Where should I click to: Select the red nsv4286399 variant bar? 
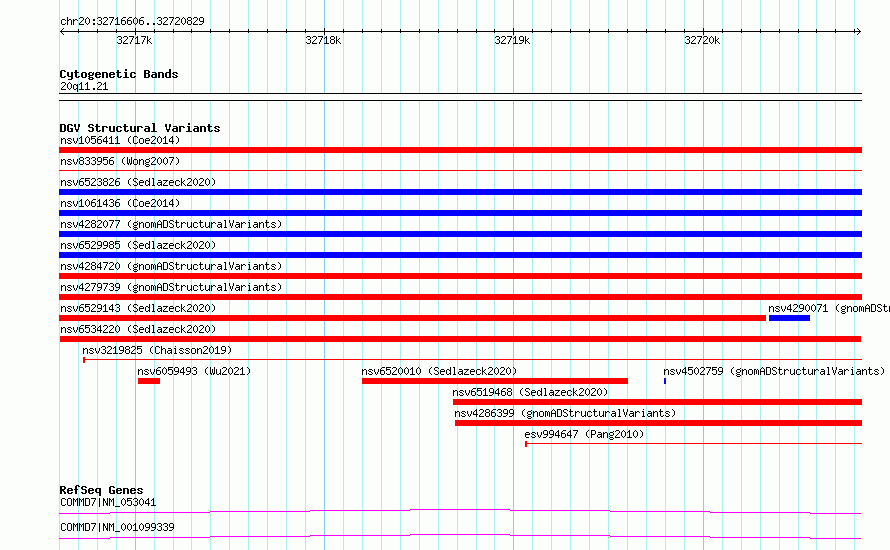coord(658,423)
